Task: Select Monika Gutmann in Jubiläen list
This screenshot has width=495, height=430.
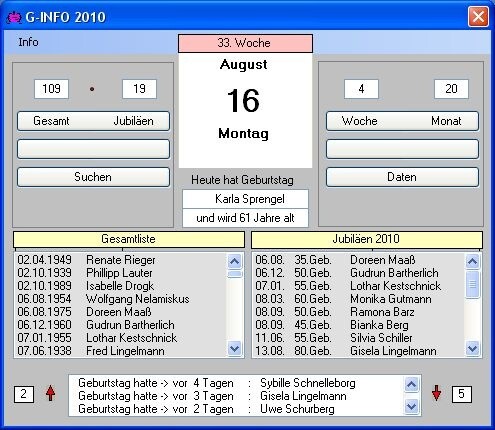Action: click(x=359, y=299)
